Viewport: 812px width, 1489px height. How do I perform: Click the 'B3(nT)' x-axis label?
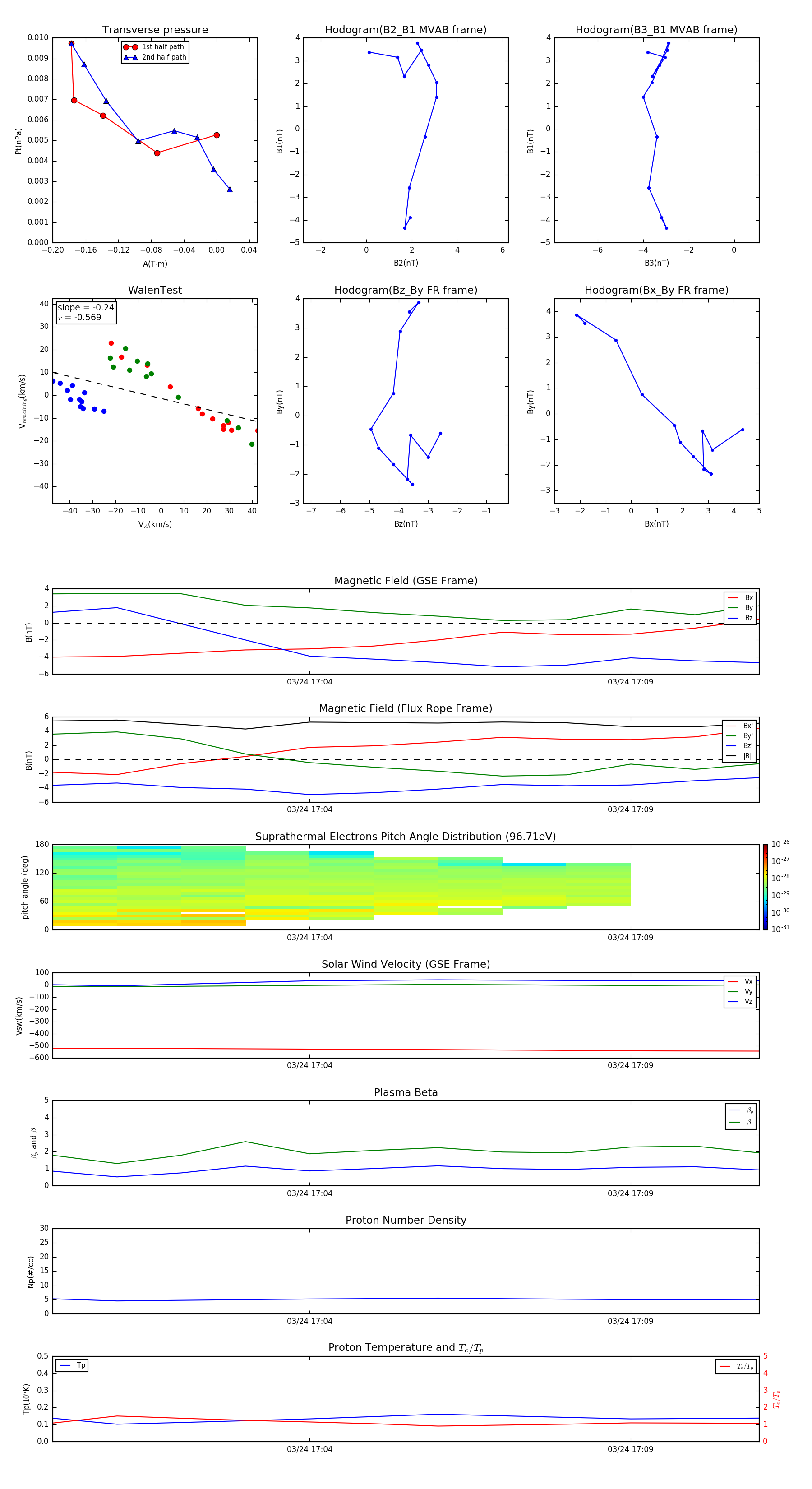click(656, 263)
